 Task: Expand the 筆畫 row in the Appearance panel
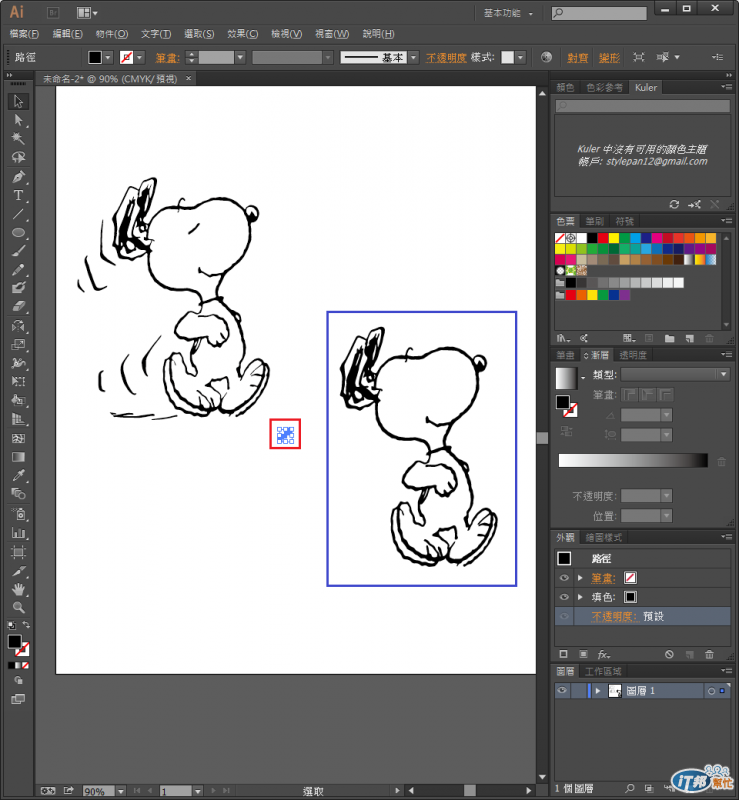point(580,578)
